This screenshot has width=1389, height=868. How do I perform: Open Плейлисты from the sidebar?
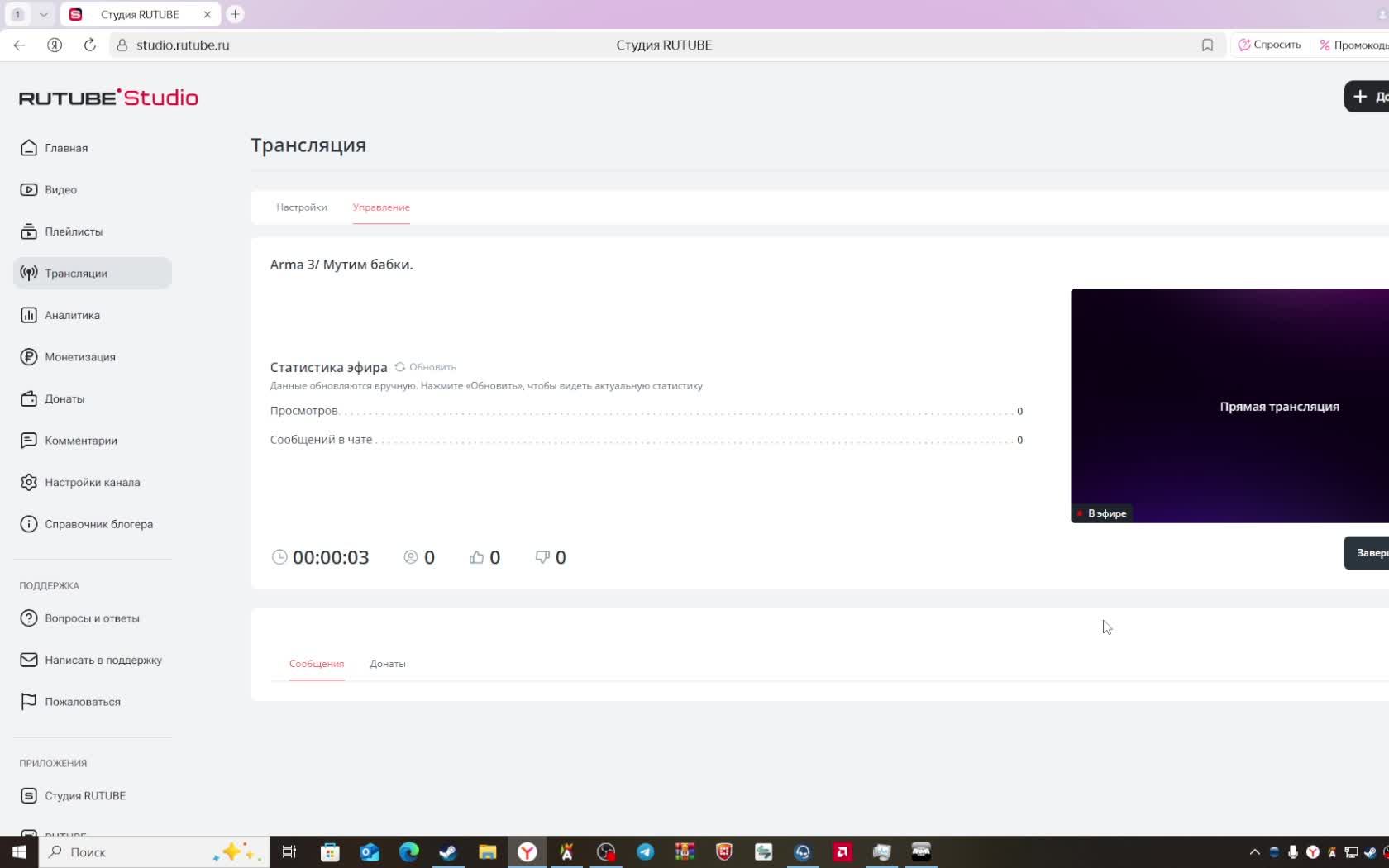click(73, 231)
